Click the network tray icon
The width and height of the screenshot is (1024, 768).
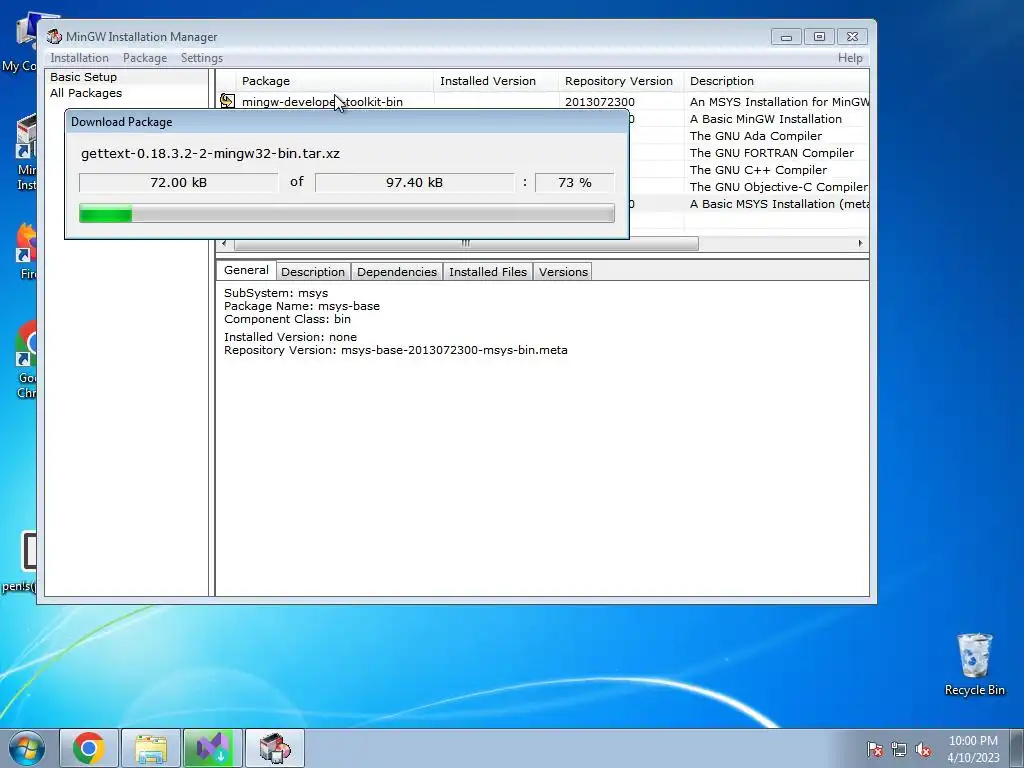click(899, 749)
